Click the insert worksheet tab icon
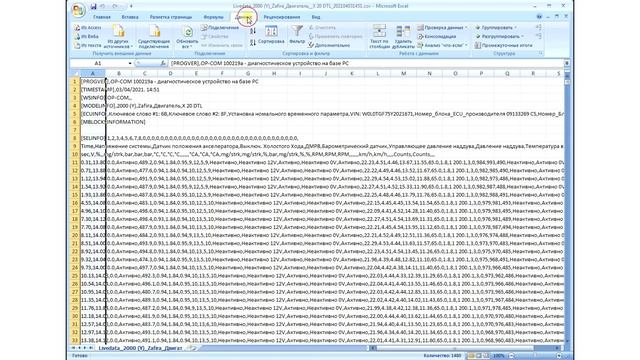This screenshot has height=360, width=640. (x=192, y=348)
